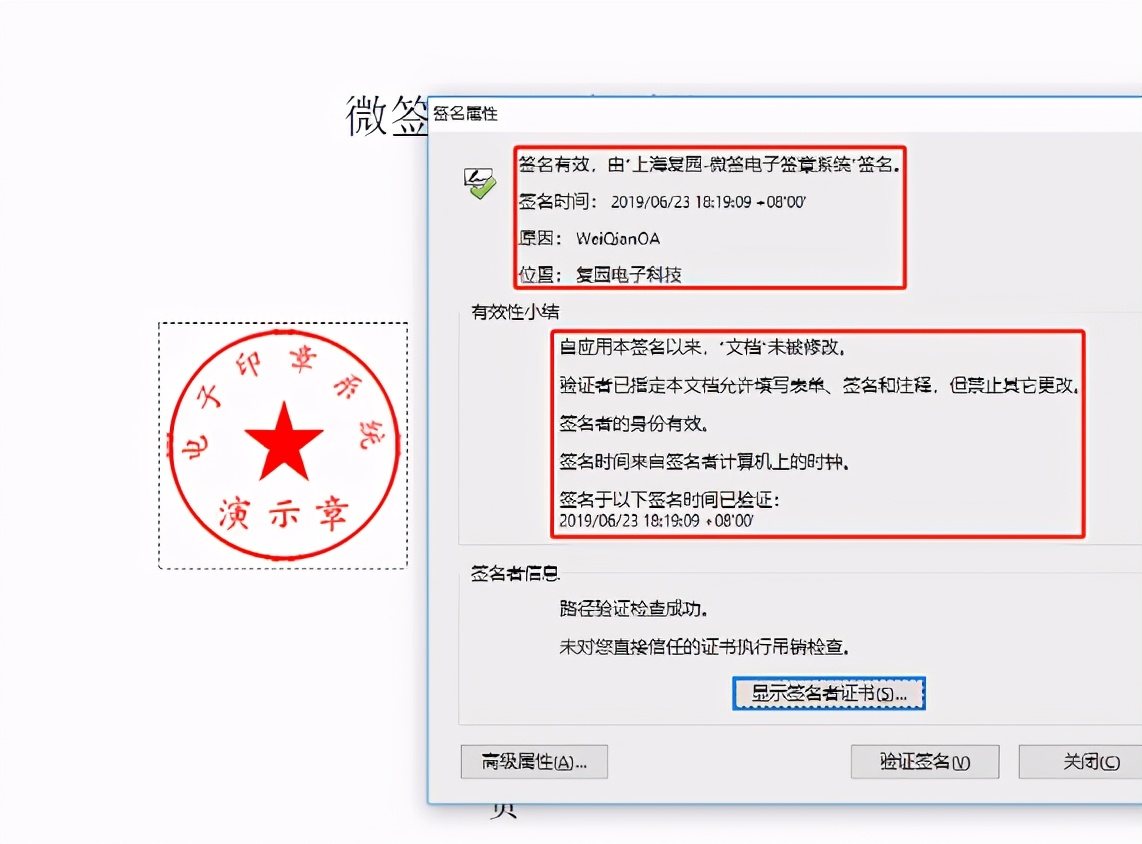1142x844 pixels.
Task: Click the 签名时间 line in top box
Action: (662, 202)
